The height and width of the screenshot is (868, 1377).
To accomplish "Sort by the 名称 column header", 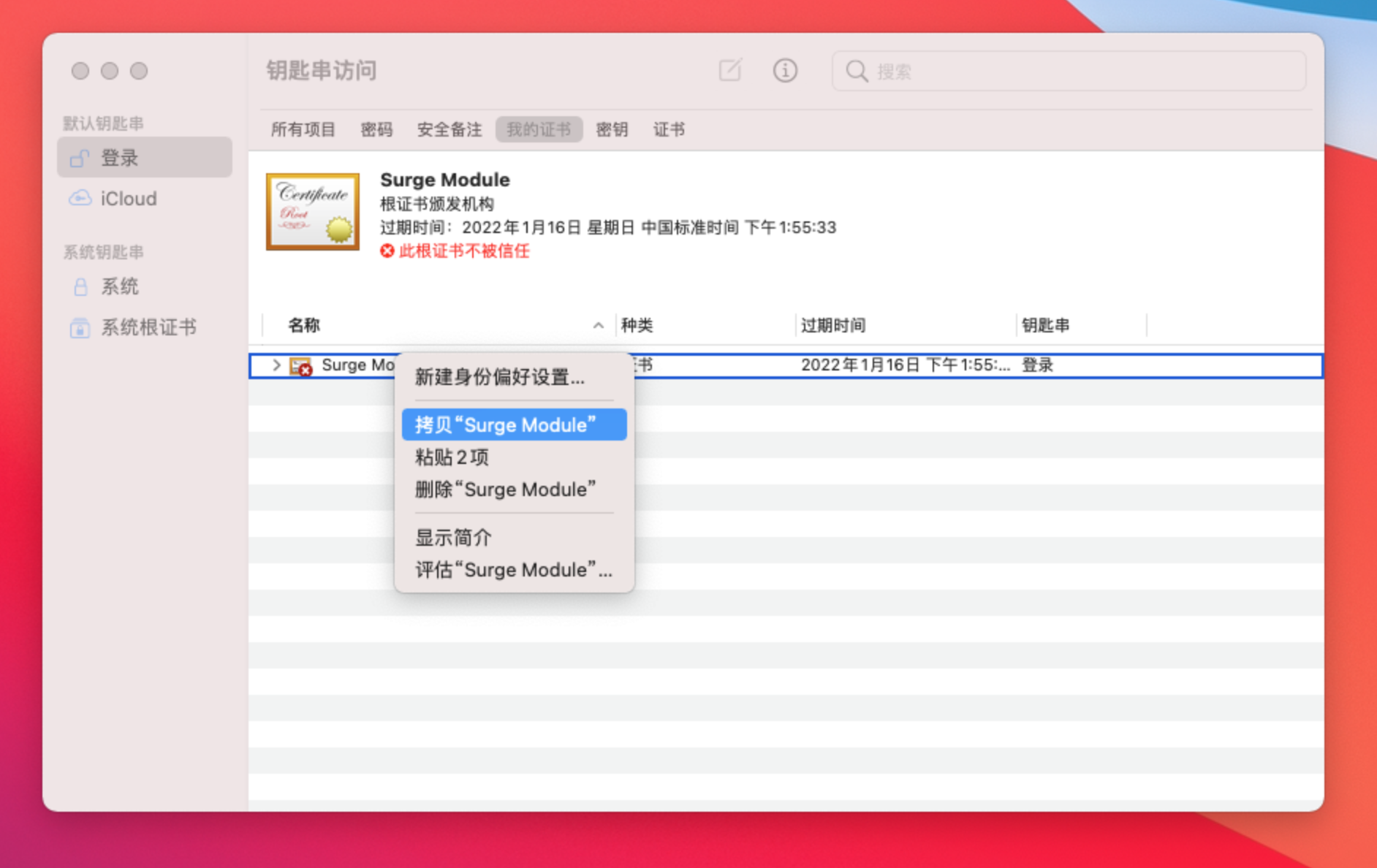I will click(439, 325).
